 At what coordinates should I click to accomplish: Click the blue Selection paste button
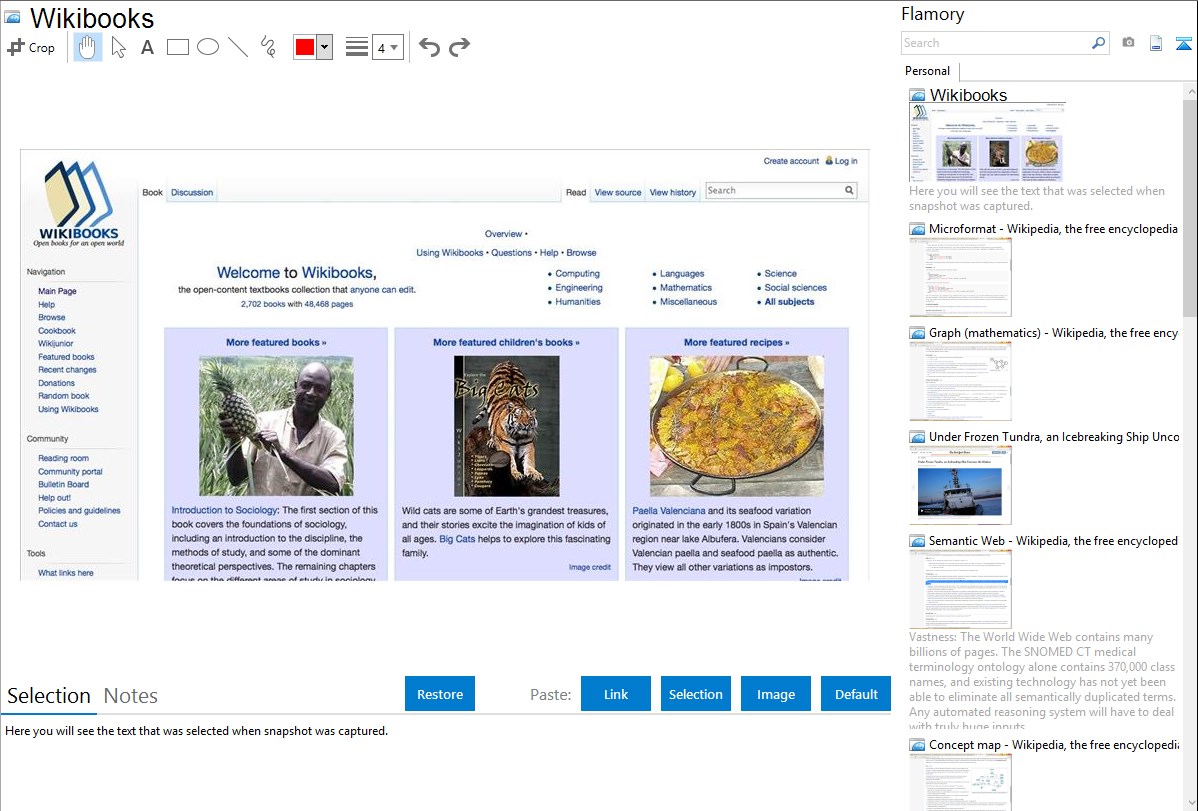[696, 694]
